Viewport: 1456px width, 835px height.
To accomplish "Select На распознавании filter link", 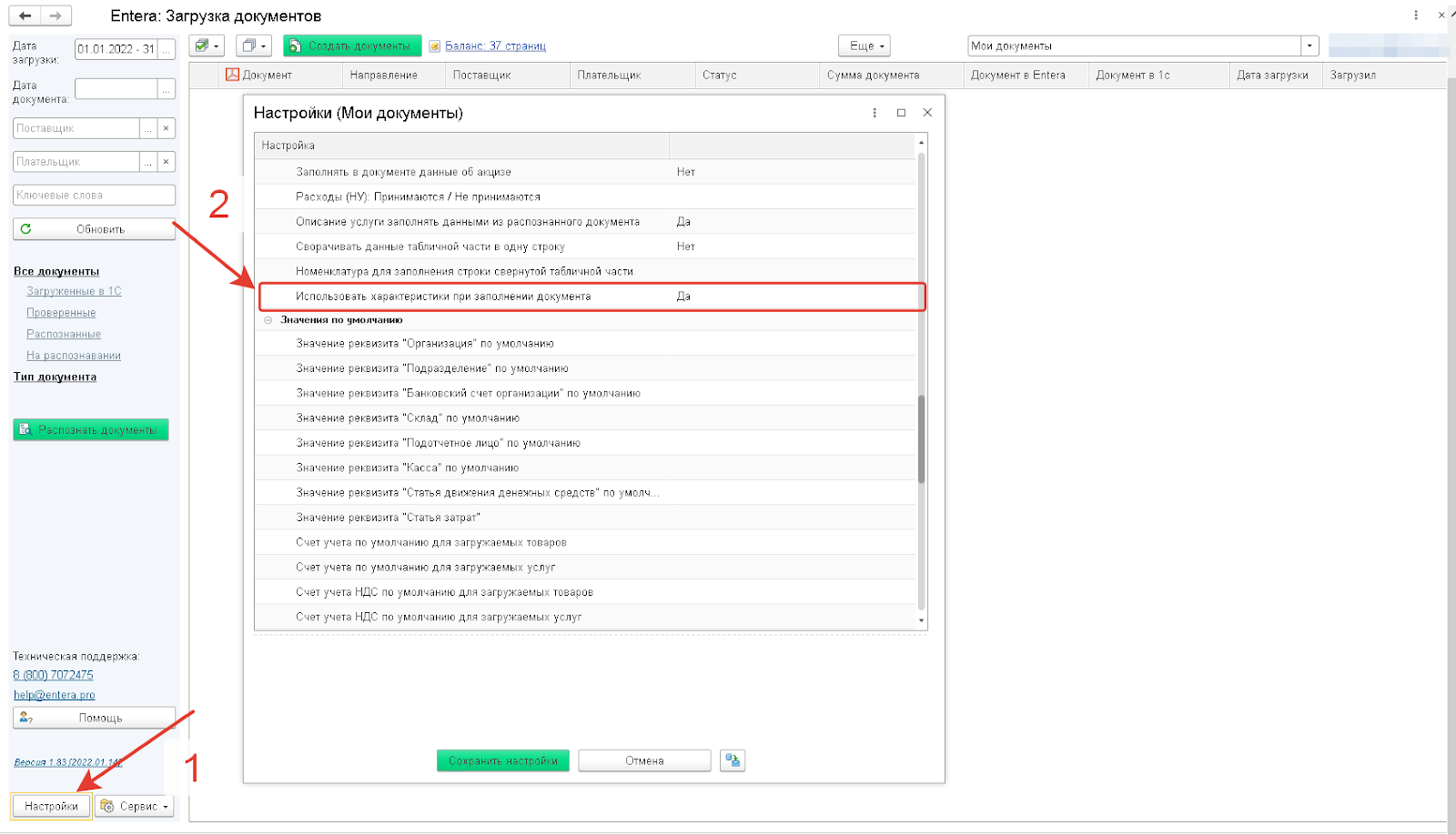I will 74,356.
